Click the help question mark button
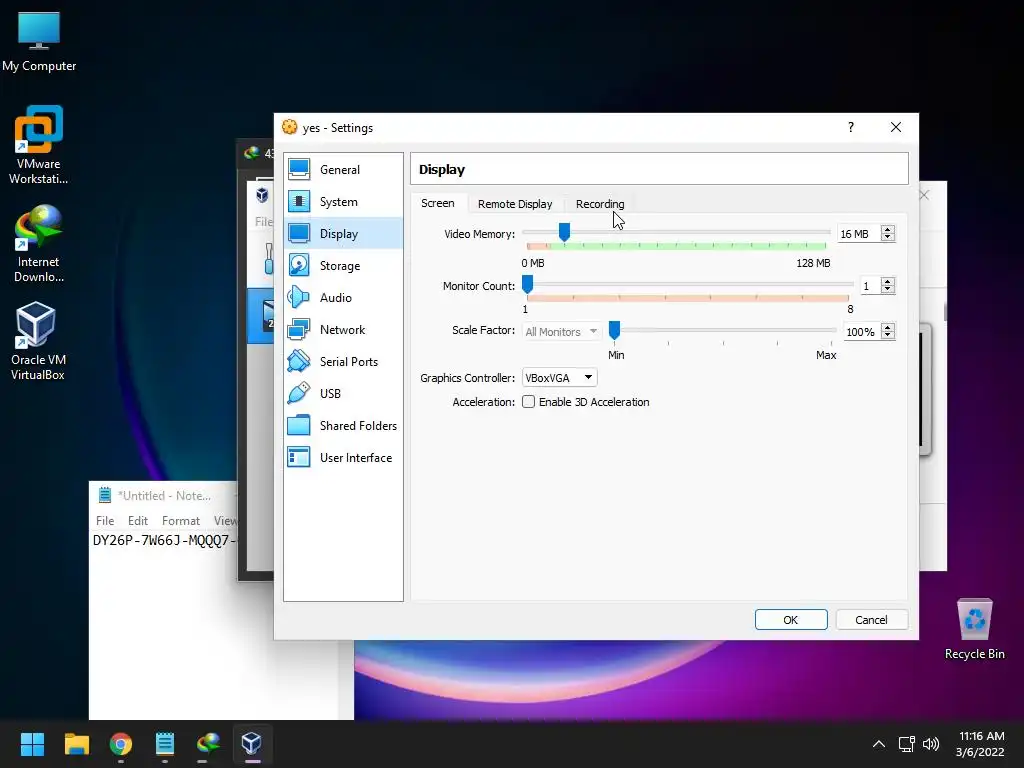The height and width of the screenshot is (768, 1024). [x=851, y=127]
